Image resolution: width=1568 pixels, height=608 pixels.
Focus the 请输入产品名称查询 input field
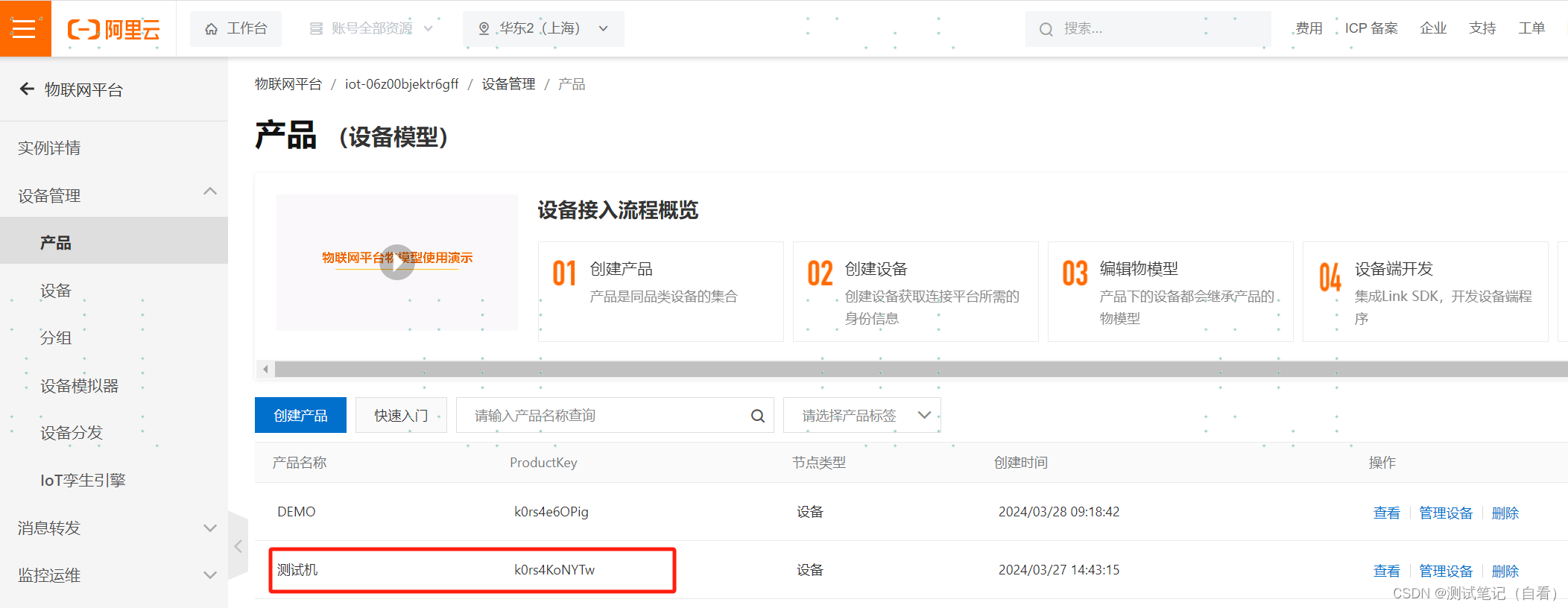pyautogui.click(x=615, y=415)
